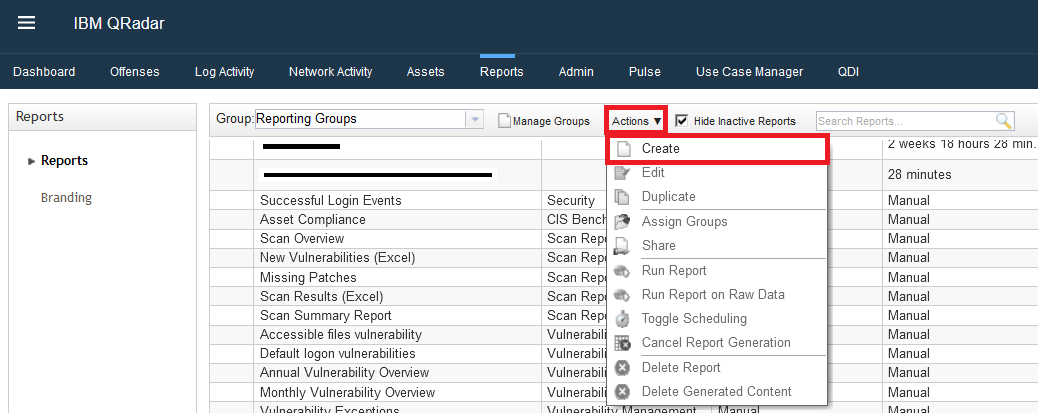Switch to the Reports tab
The height and width of the screenshot is (413, 1038).
click(502, 71)
